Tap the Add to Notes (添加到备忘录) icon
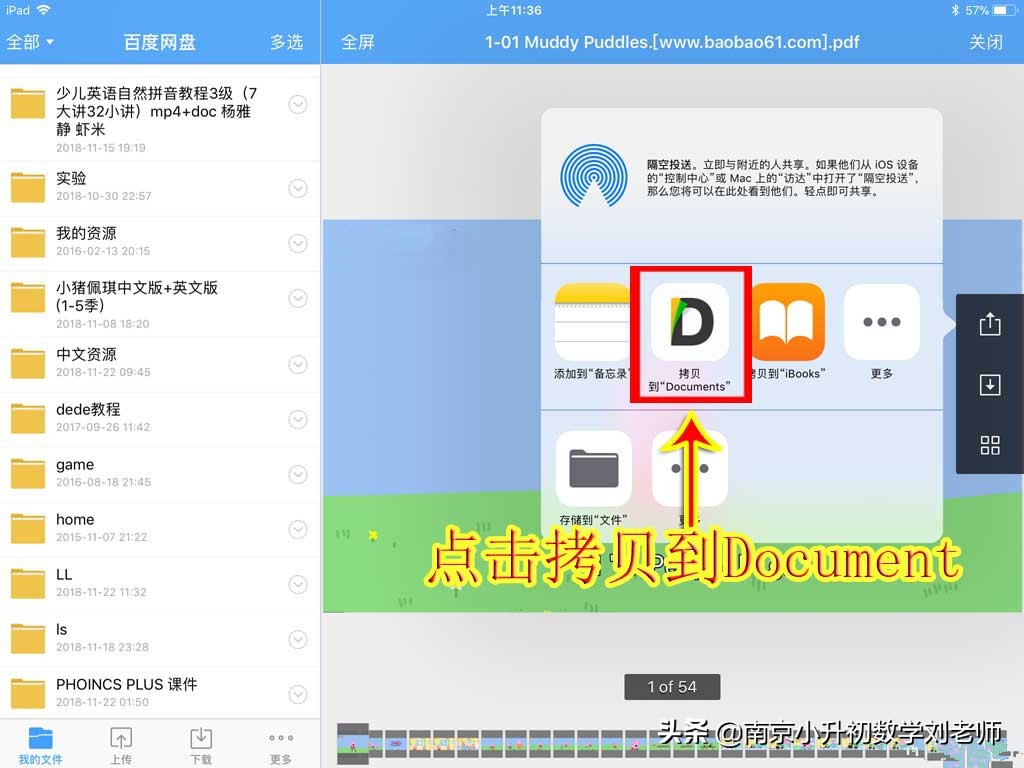 (x=595, y=320)
